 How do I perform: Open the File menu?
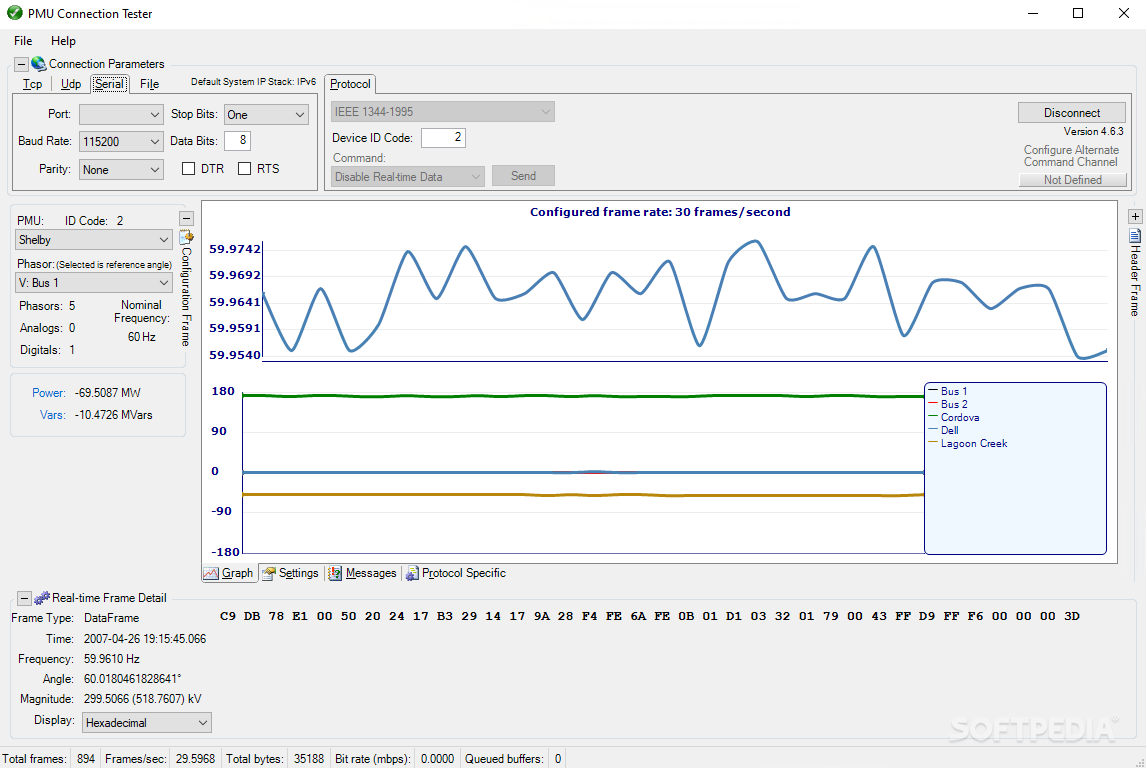23,41
